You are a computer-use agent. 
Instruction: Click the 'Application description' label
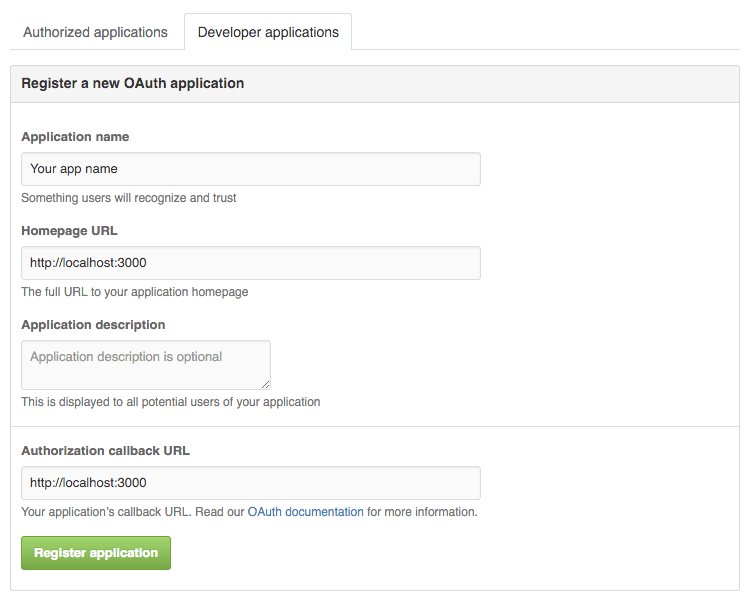93,325
